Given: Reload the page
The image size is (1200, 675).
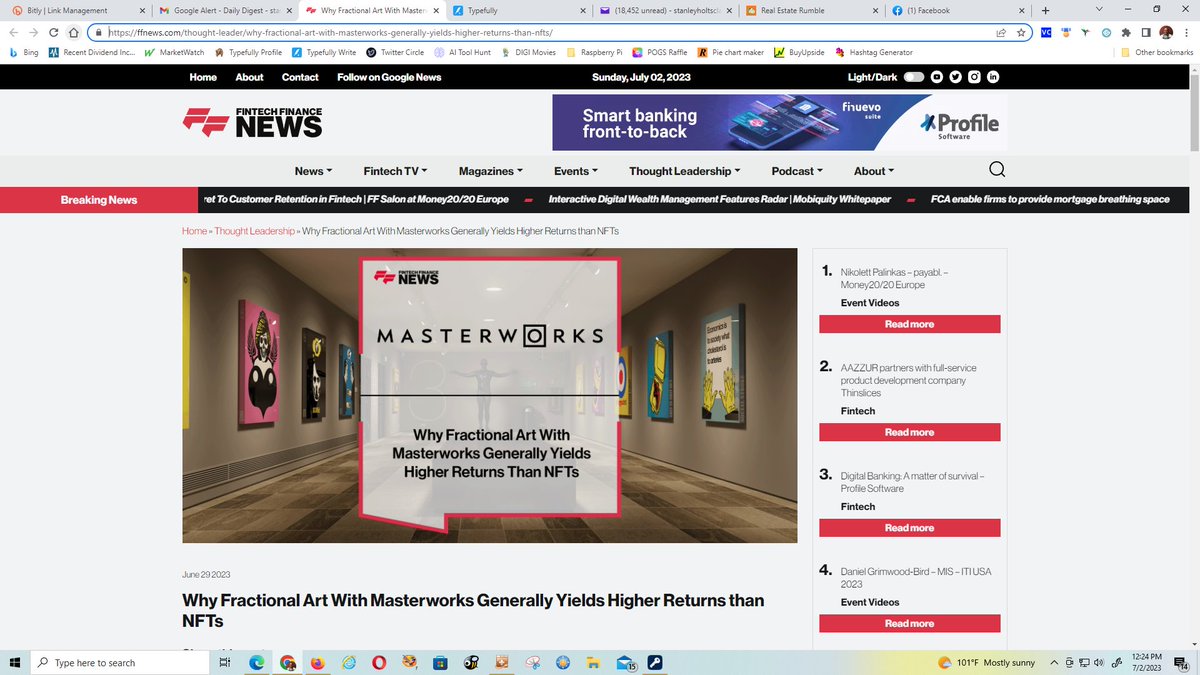Looking at the screenshot, I should (53, 32).
